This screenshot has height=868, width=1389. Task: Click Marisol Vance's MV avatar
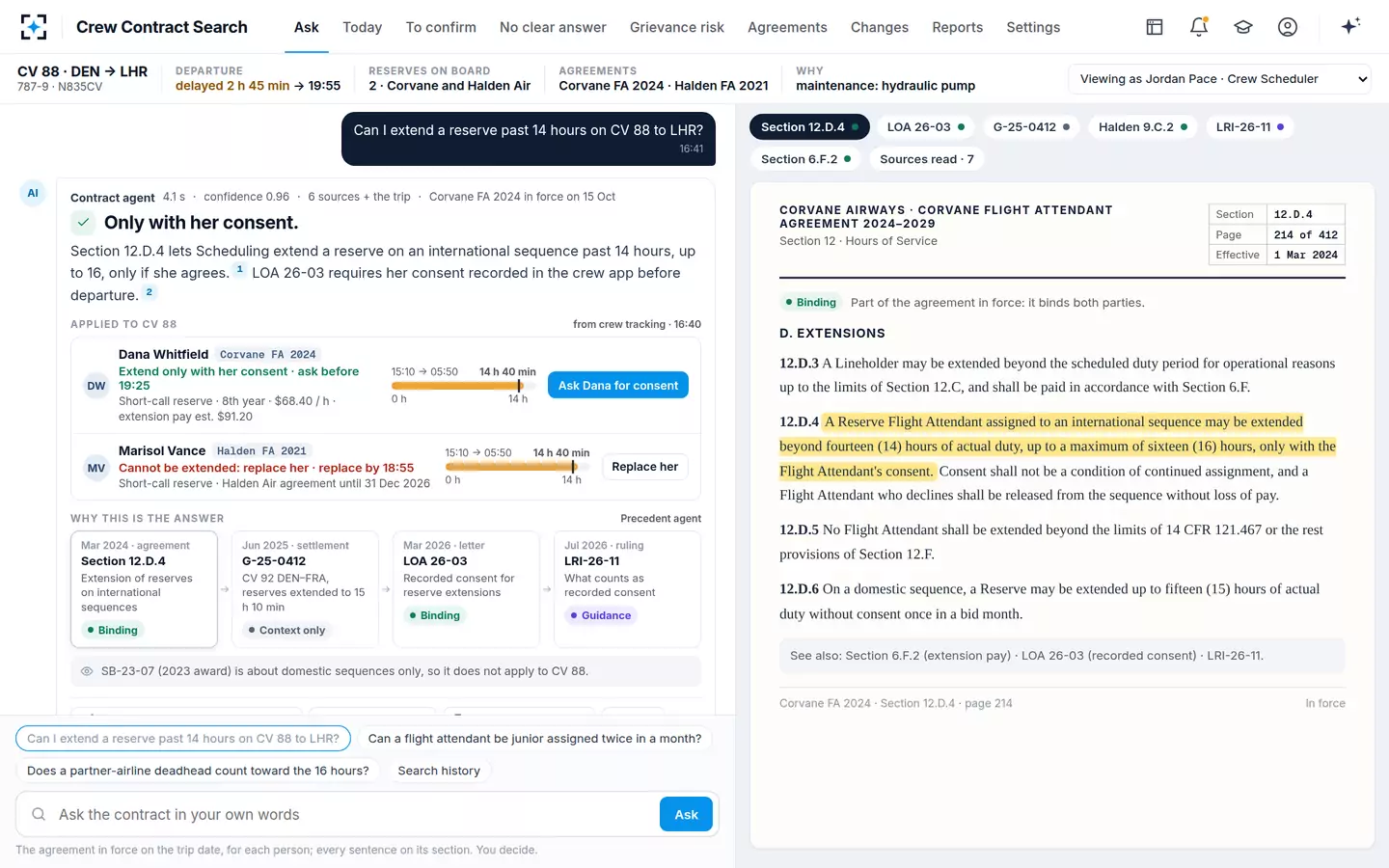pos(96,469)
